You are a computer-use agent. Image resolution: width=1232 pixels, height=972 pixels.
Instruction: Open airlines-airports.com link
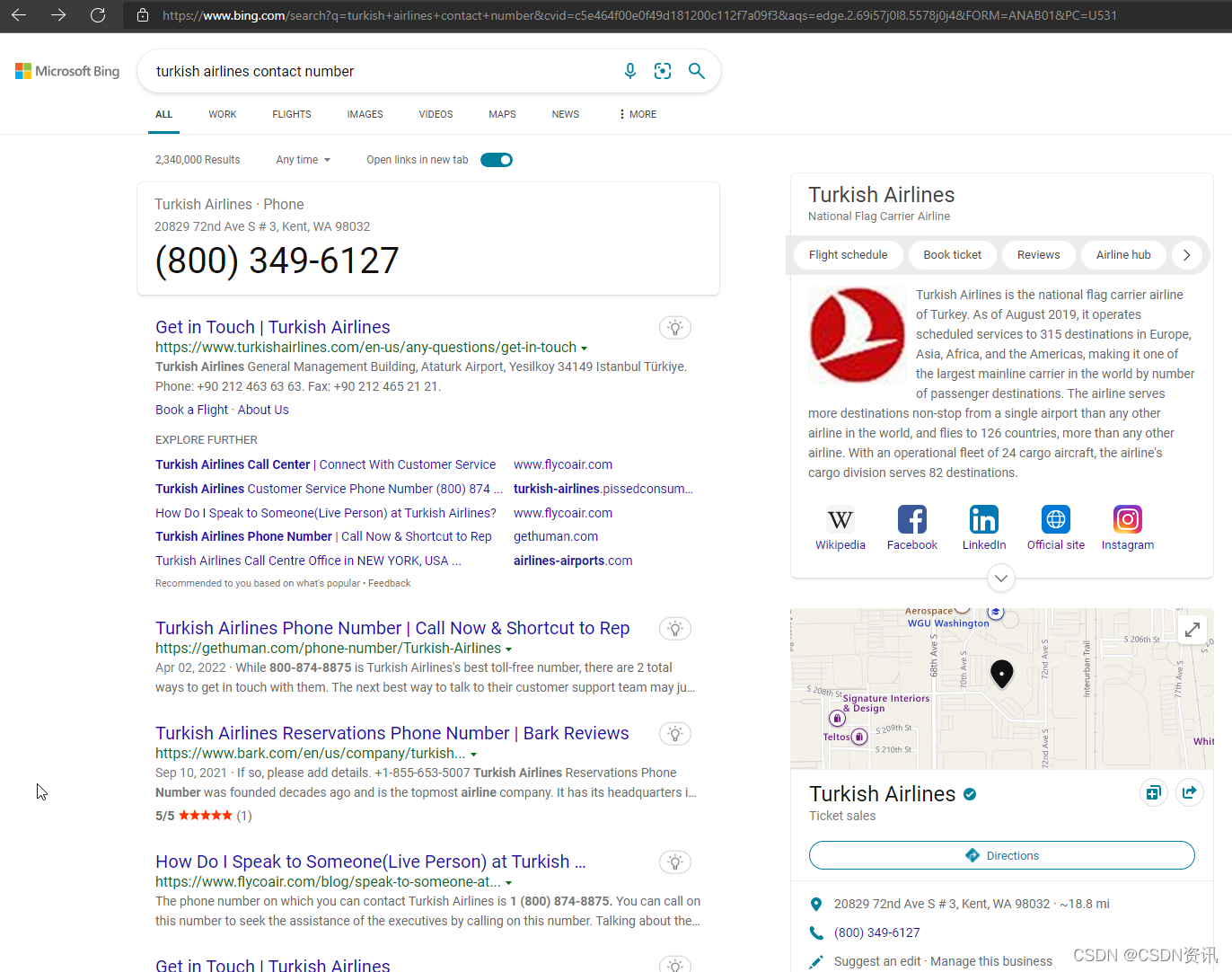click(573, 561)
